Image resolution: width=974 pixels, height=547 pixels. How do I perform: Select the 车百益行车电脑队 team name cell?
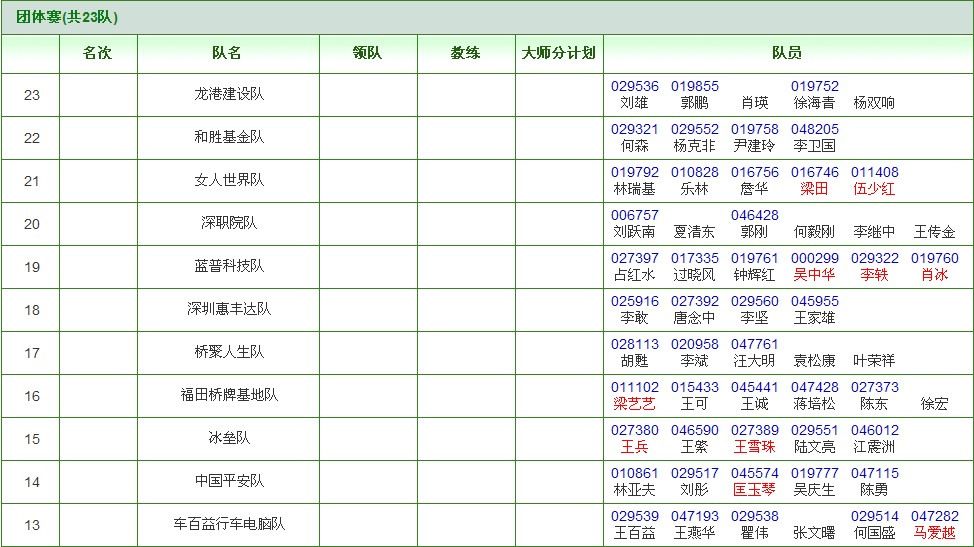coord(228,524)
